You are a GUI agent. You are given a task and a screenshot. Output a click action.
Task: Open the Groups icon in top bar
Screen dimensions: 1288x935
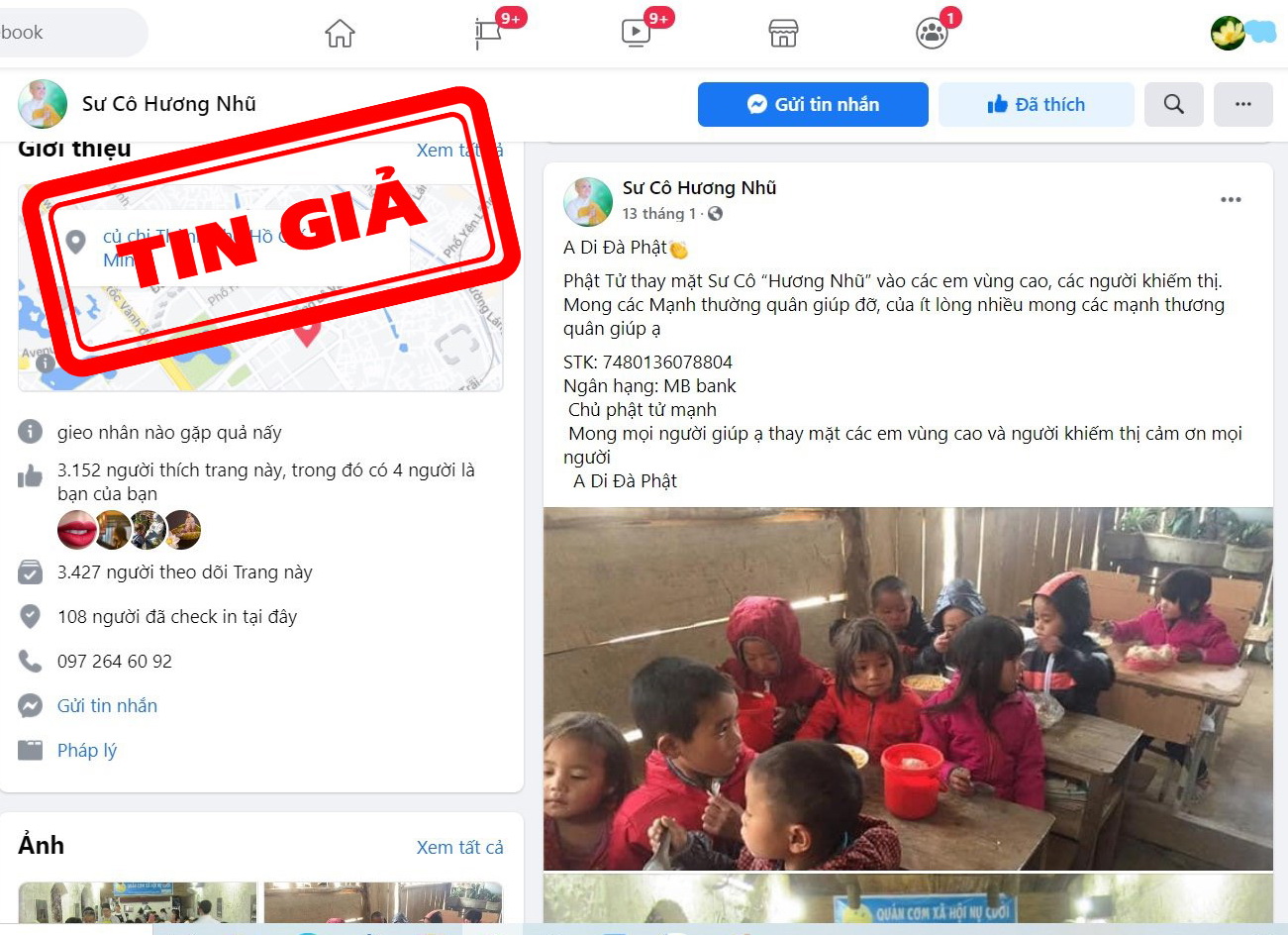point(932,34)
